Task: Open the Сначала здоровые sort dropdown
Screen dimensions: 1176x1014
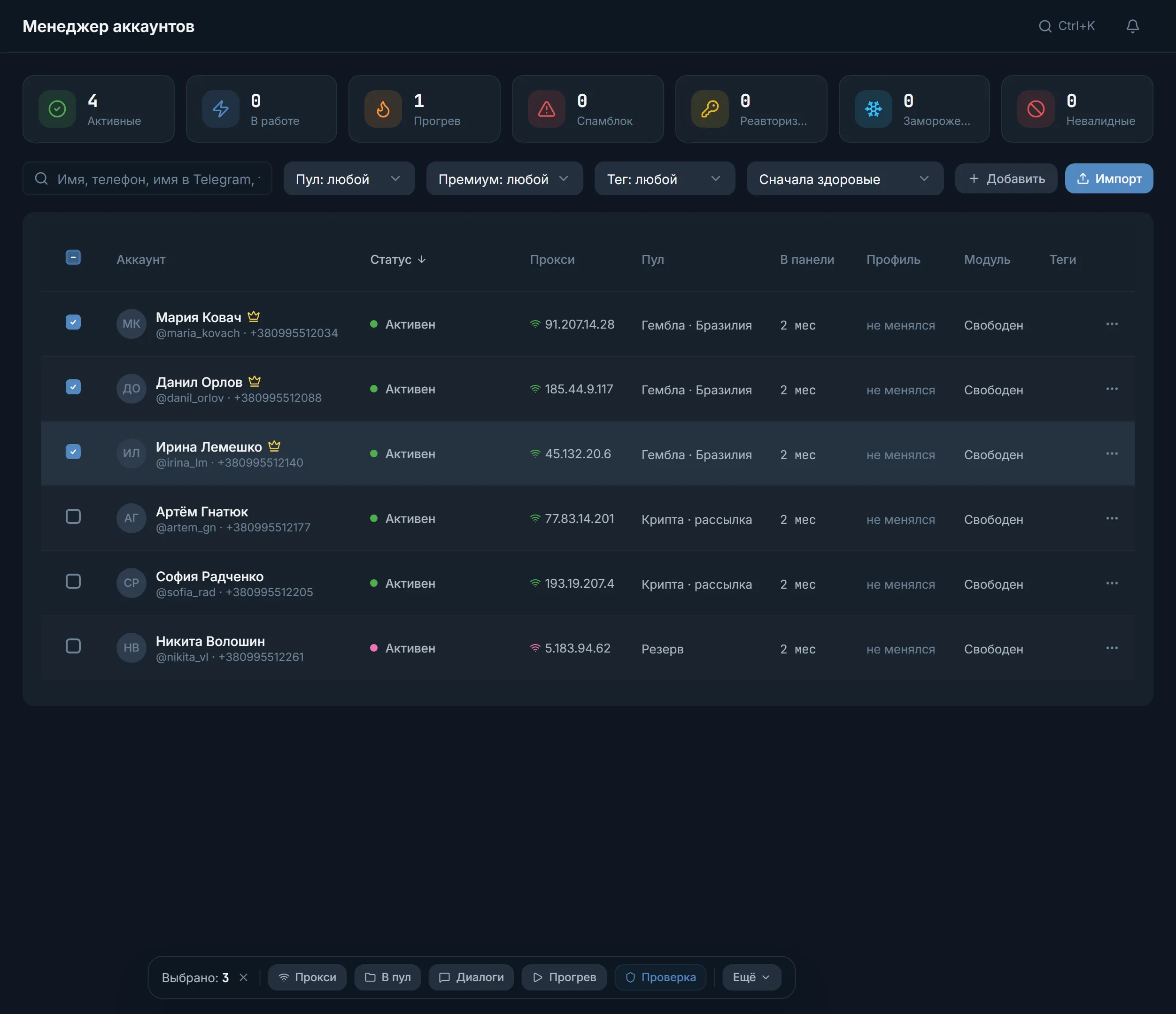Action: tap(845, 179)
